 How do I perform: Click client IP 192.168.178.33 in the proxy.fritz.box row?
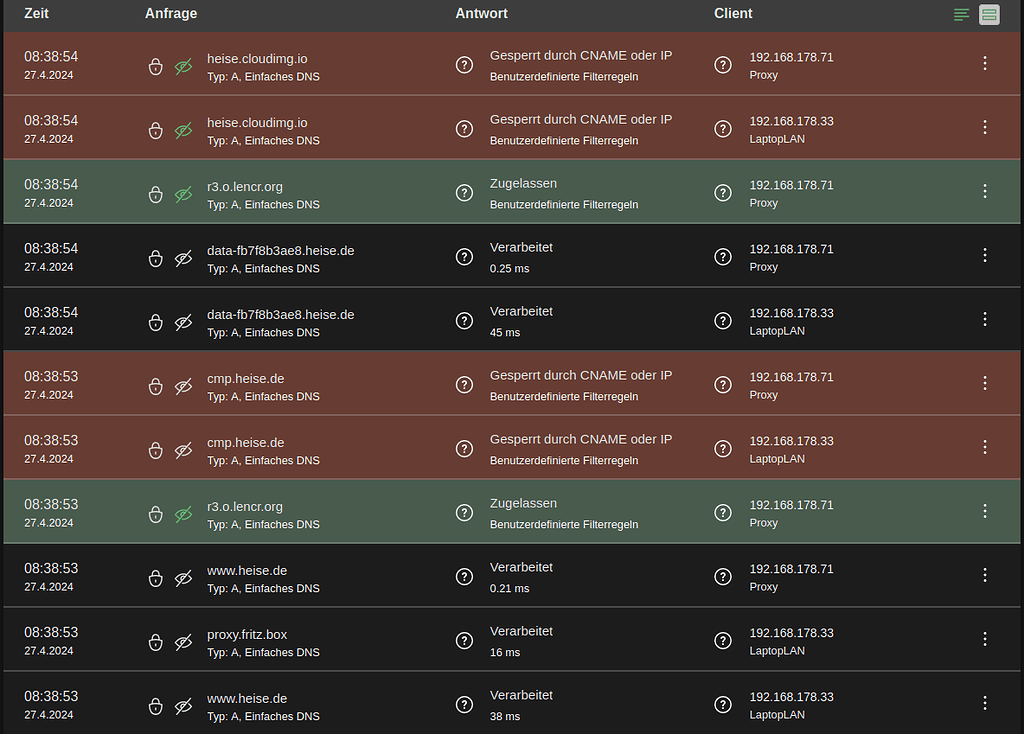point(791,633)
